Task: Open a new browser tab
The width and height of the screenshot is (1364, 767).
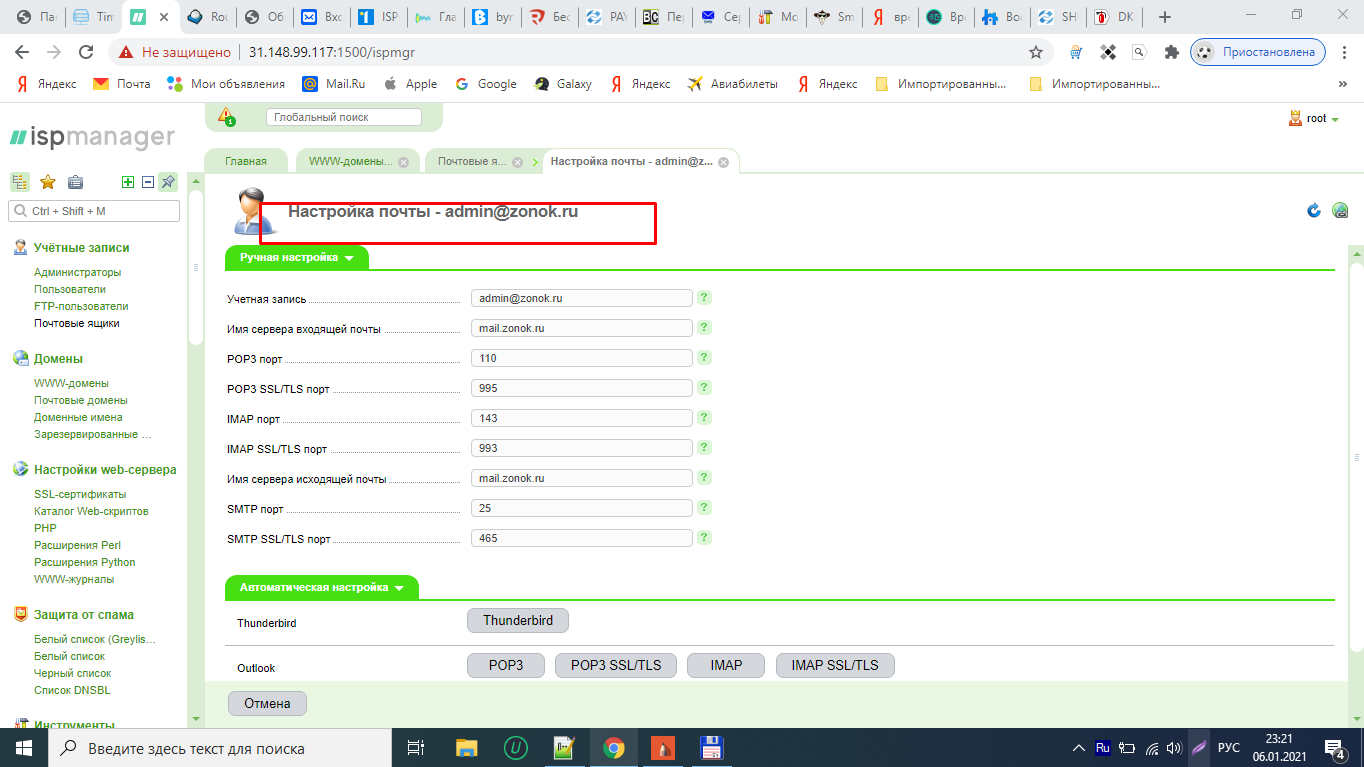Action: [x=1165, y=17]
